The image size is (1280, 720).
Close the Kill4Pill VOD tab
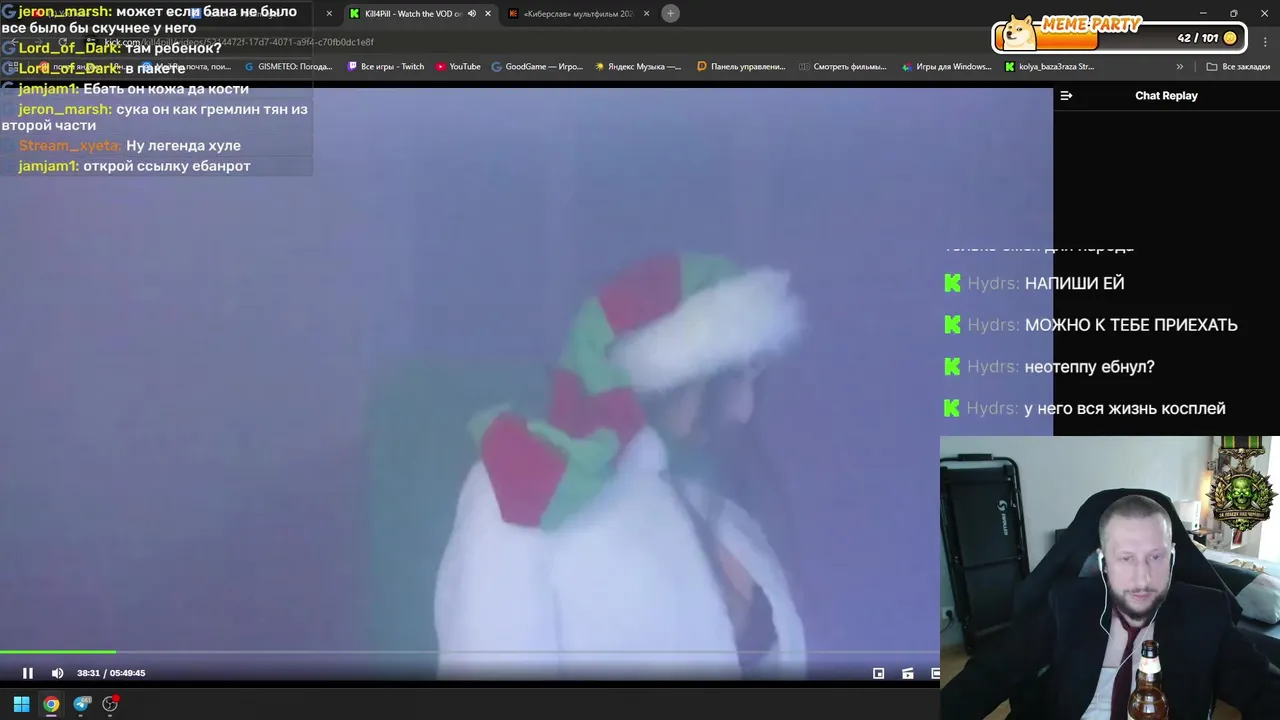coord(488,14)
